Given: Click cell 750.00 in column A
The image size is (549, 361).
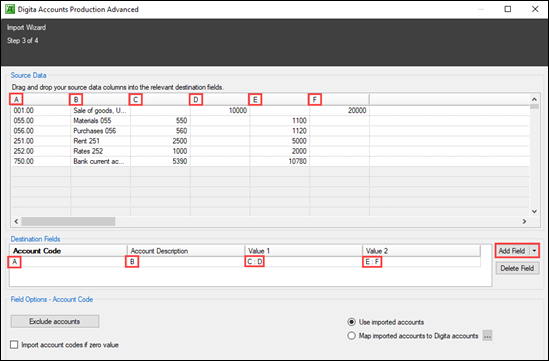Looking at the screenshot, I should (41, 161).
